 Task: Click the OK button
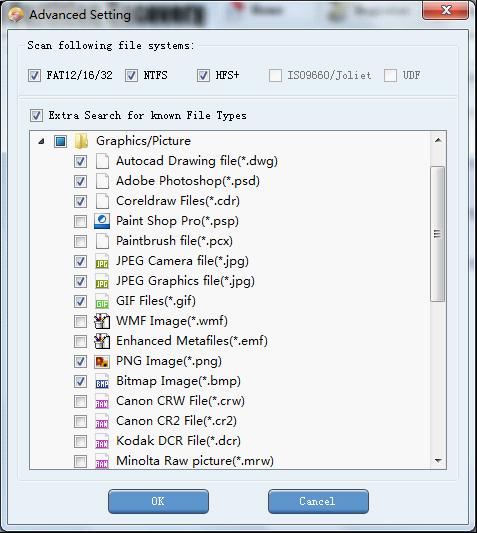[158, 501]
